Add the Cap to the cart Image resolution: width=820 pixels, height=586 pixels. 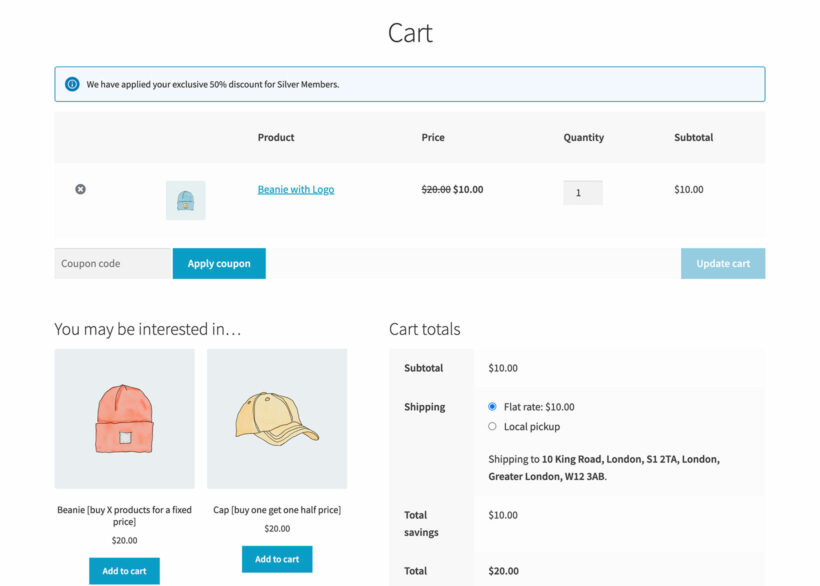(276, 560)
